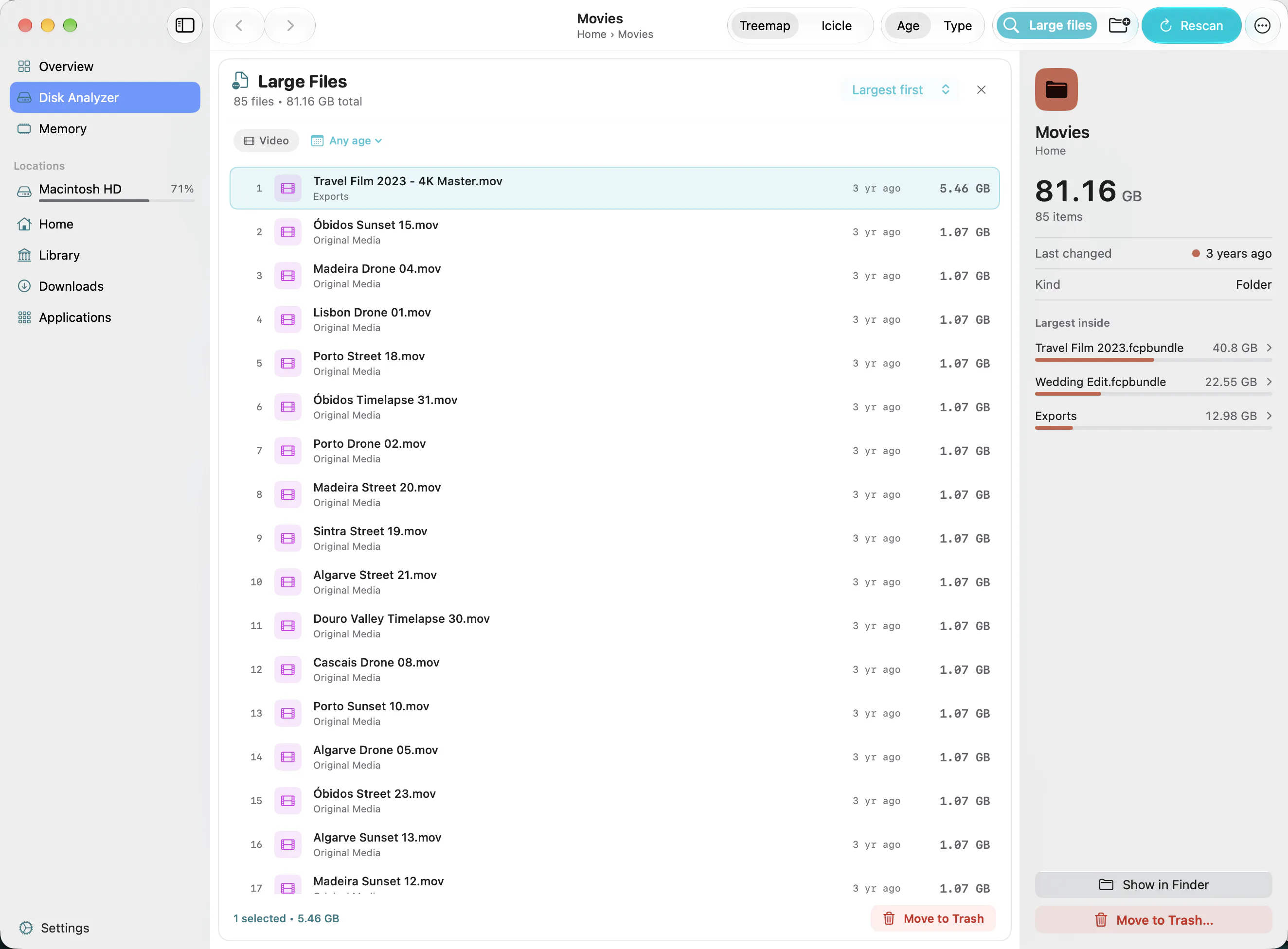Click the Home breadcrumb link
1288x949 pixels.
591,35
